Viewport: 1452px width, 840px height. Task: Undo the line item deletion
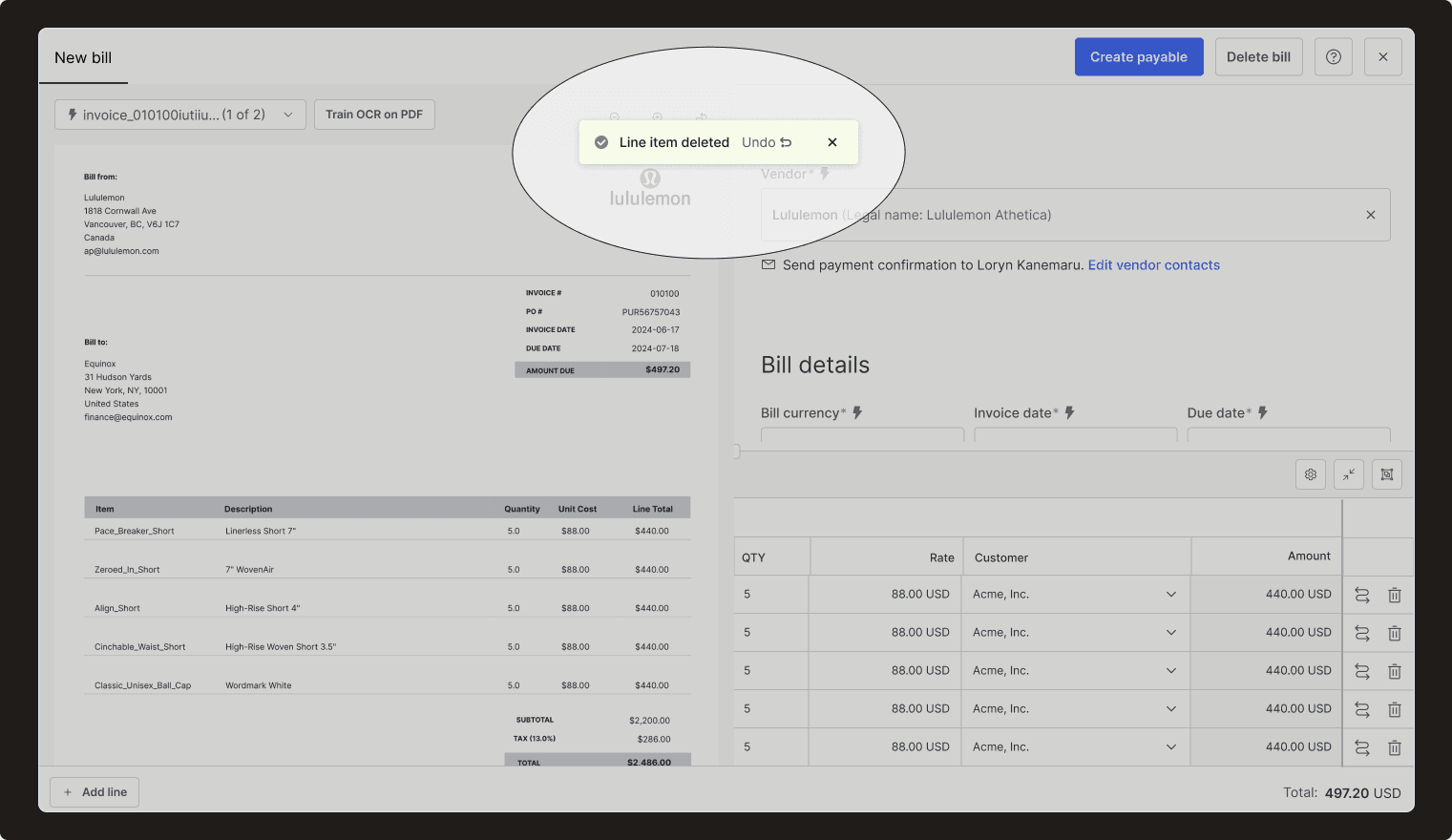[766, 142]
